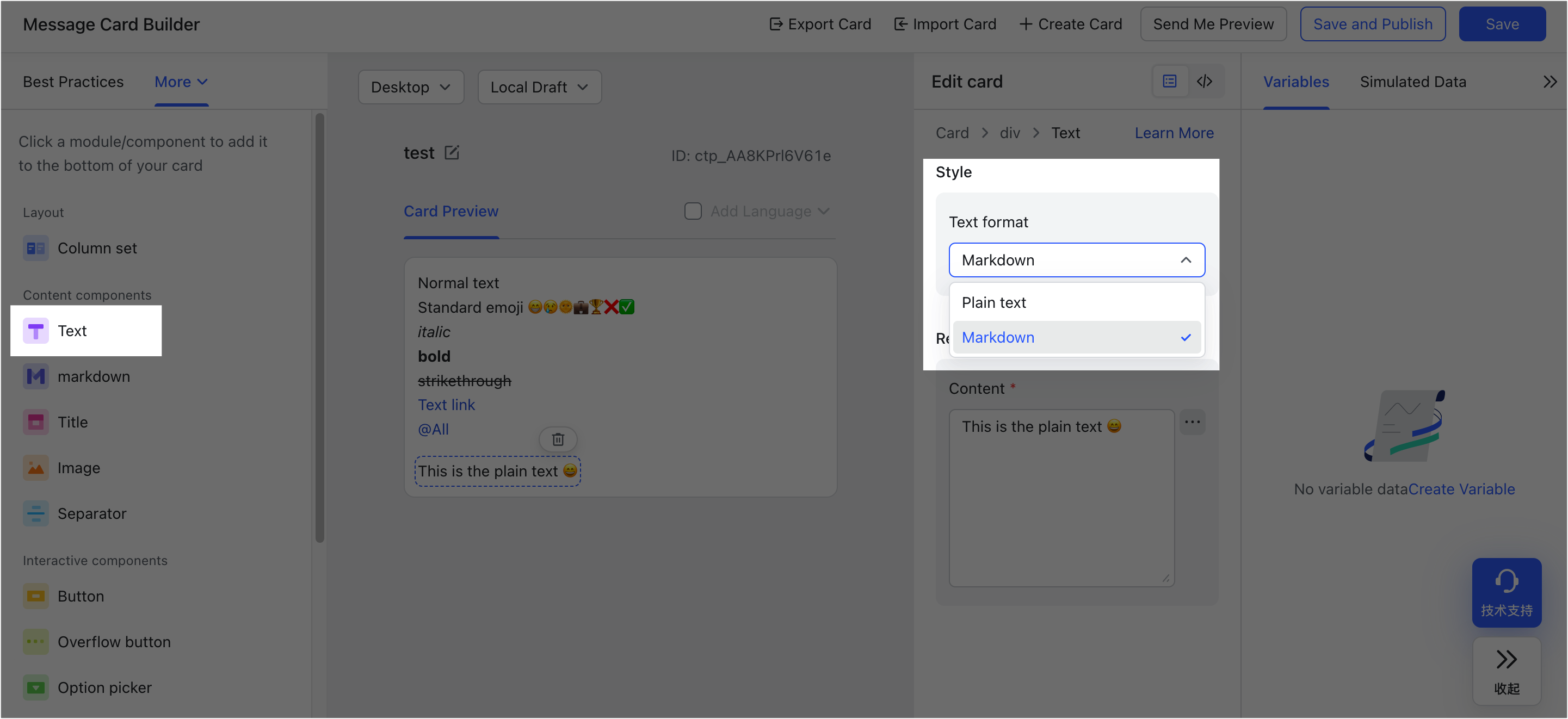Collapse the Text format Markdown combo box
1568x719 pixels.
(1076, 260)
